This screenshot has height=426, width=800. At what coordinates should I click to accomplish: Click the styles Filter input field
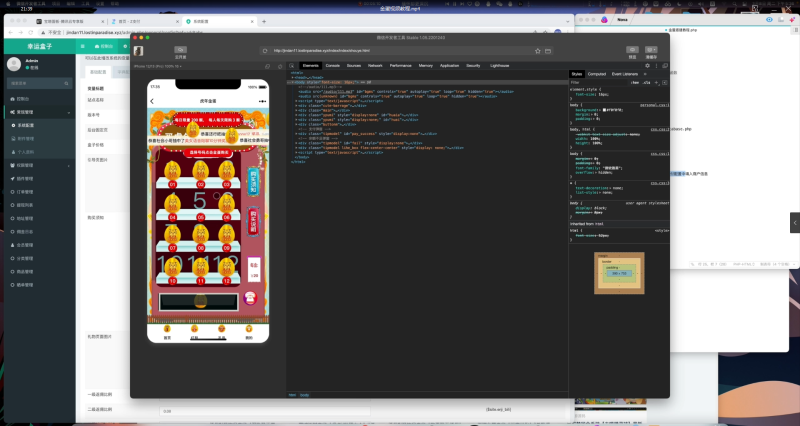point(598,83)
